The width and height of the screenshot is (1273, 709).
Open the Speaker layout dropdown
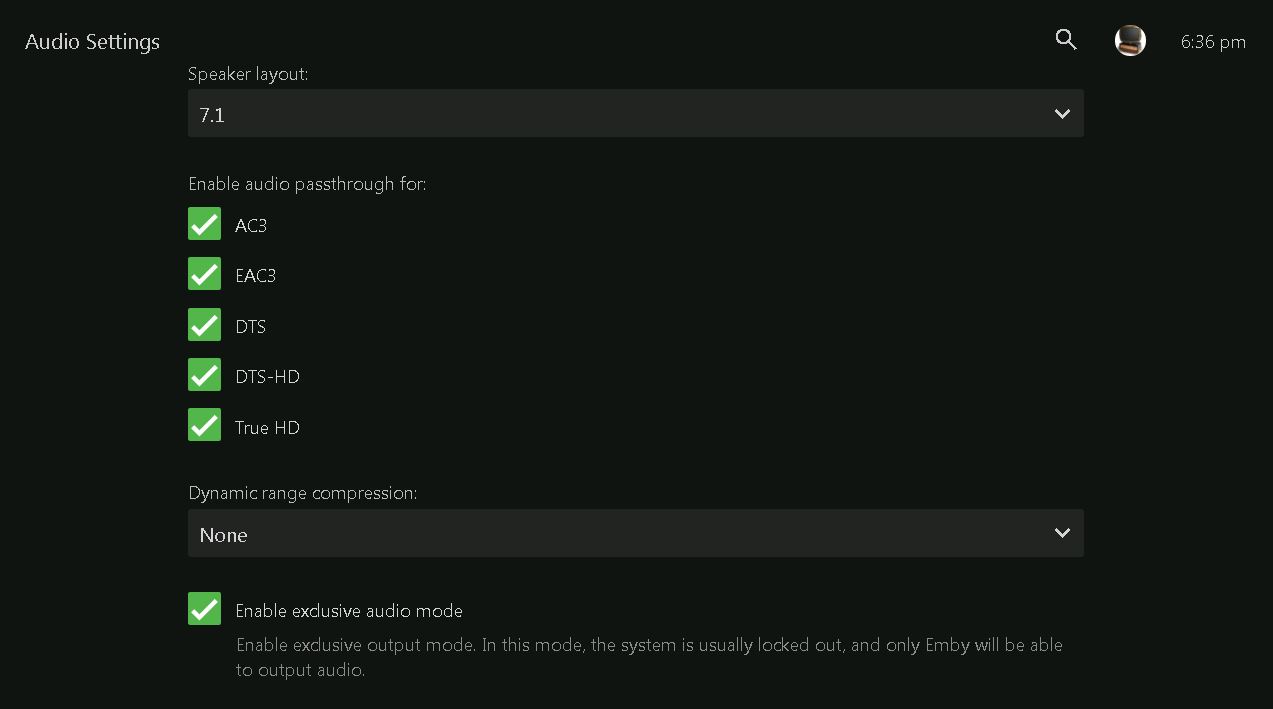[x=636, y=113]
